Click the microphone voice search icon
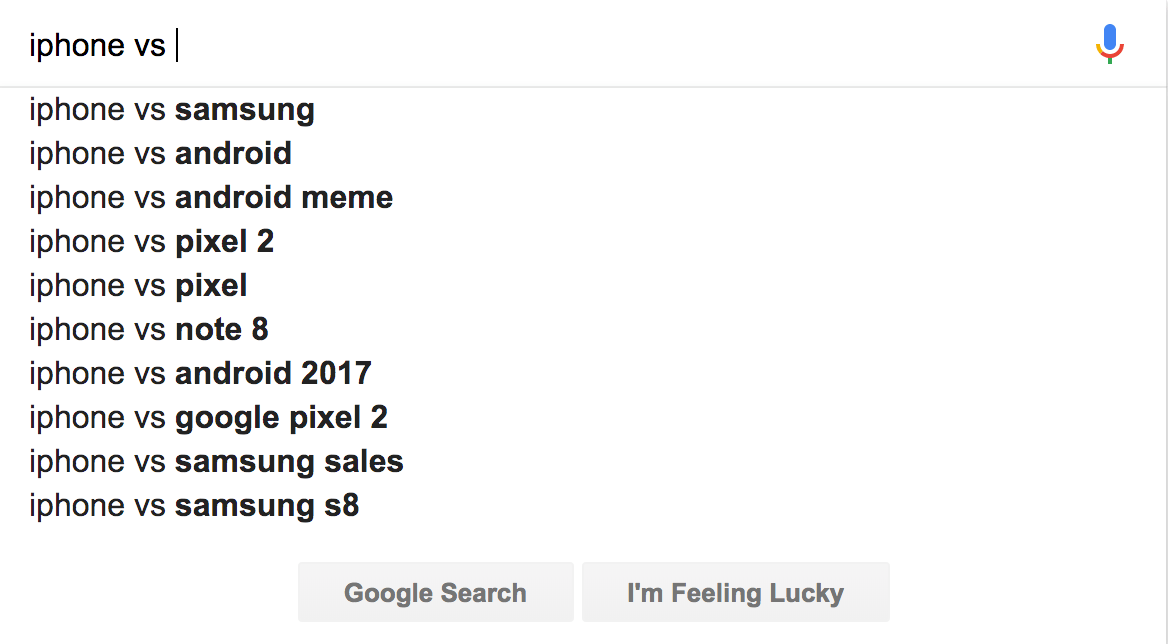Screen dimensions: 1168x644 point(1109,44)
